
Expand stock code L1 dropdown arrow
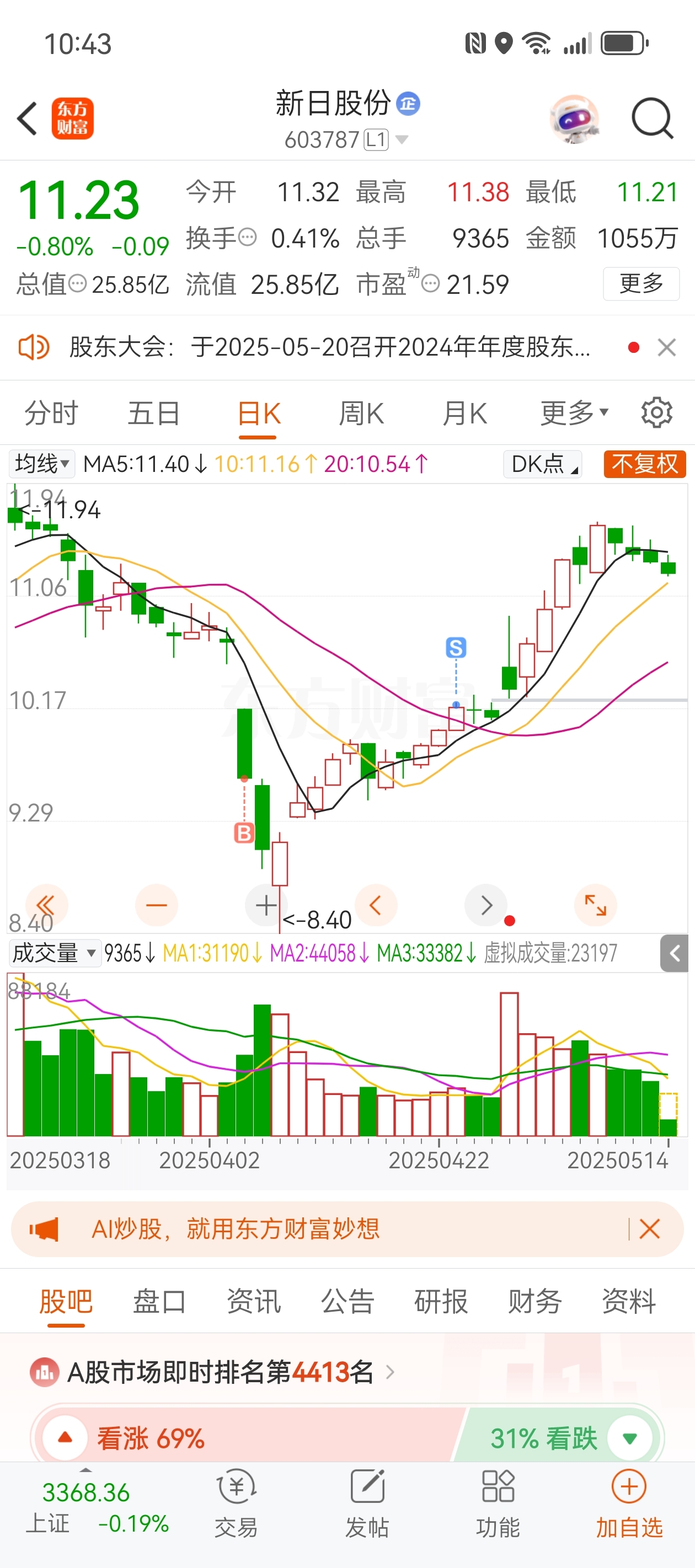(402, 139)
